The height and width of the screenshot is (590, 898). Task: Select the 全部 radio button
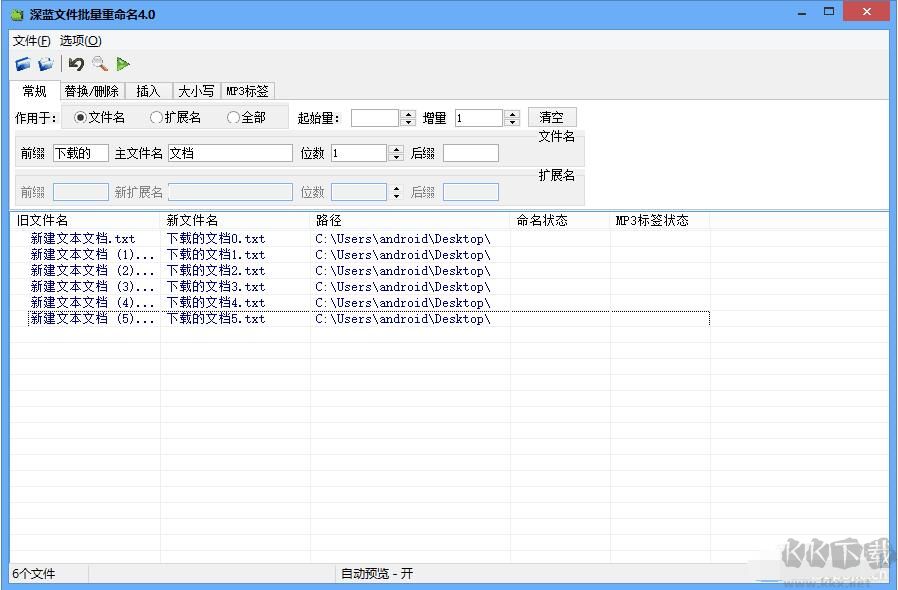tap(246, 117)
